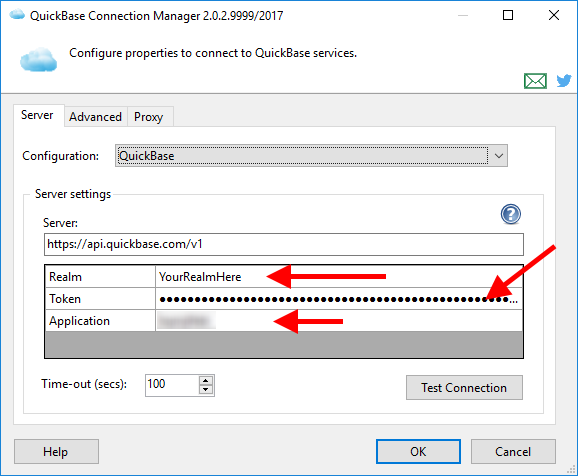This screenshot has width=578, height=476.
Task: Increase time-out with the up stepper arrow
Action: click(x=206, y=381)
